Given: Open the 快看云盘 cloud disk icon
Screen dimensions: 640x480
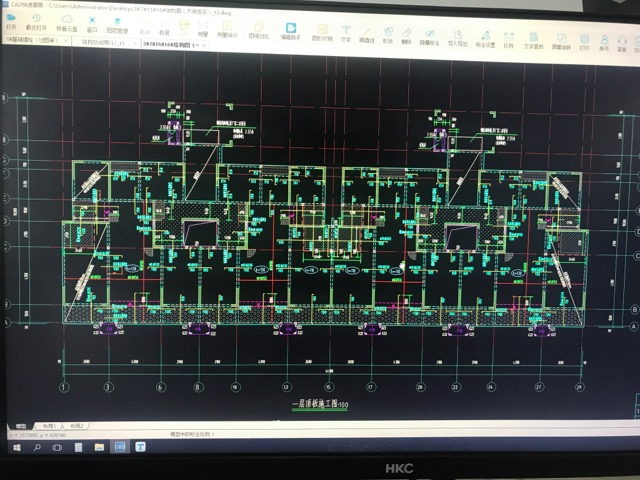Looking at the screenshot, I should 67,23.
